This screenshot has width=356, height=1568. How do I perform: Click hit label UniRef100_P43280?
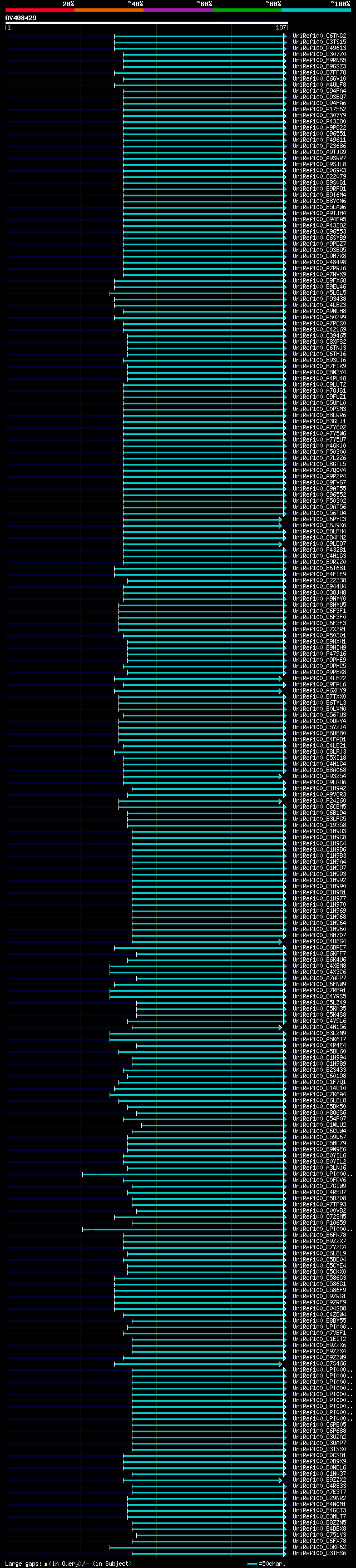319,122
